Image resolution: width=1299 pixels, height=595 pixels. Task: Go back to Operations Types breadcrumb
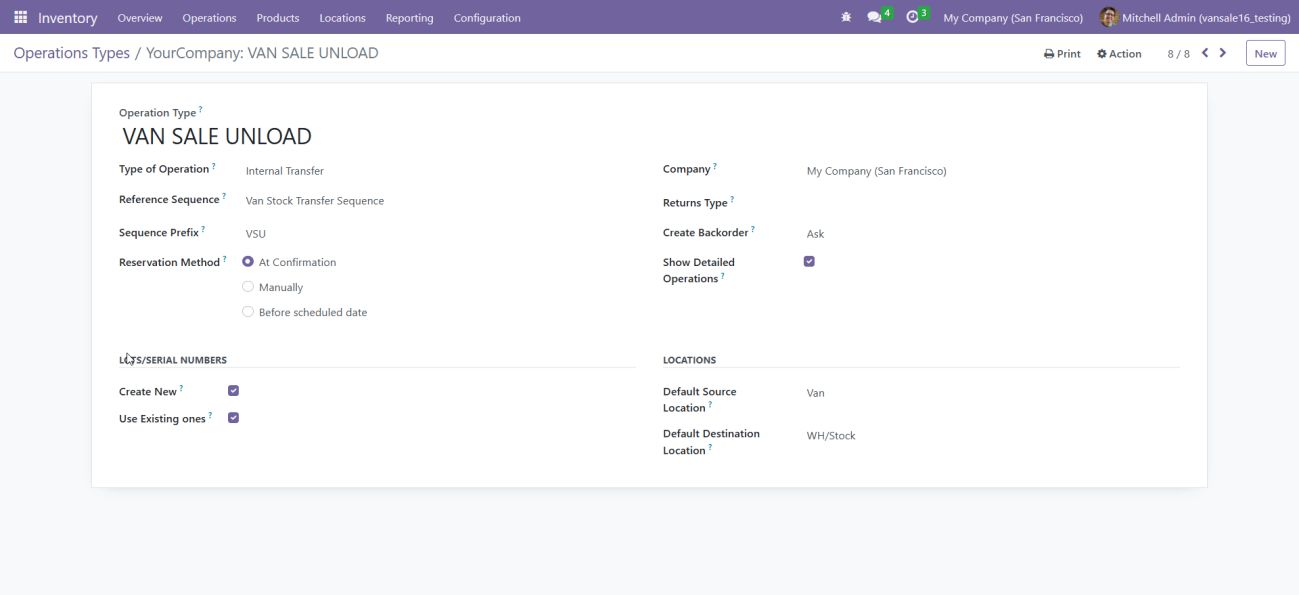pos(71,53)
